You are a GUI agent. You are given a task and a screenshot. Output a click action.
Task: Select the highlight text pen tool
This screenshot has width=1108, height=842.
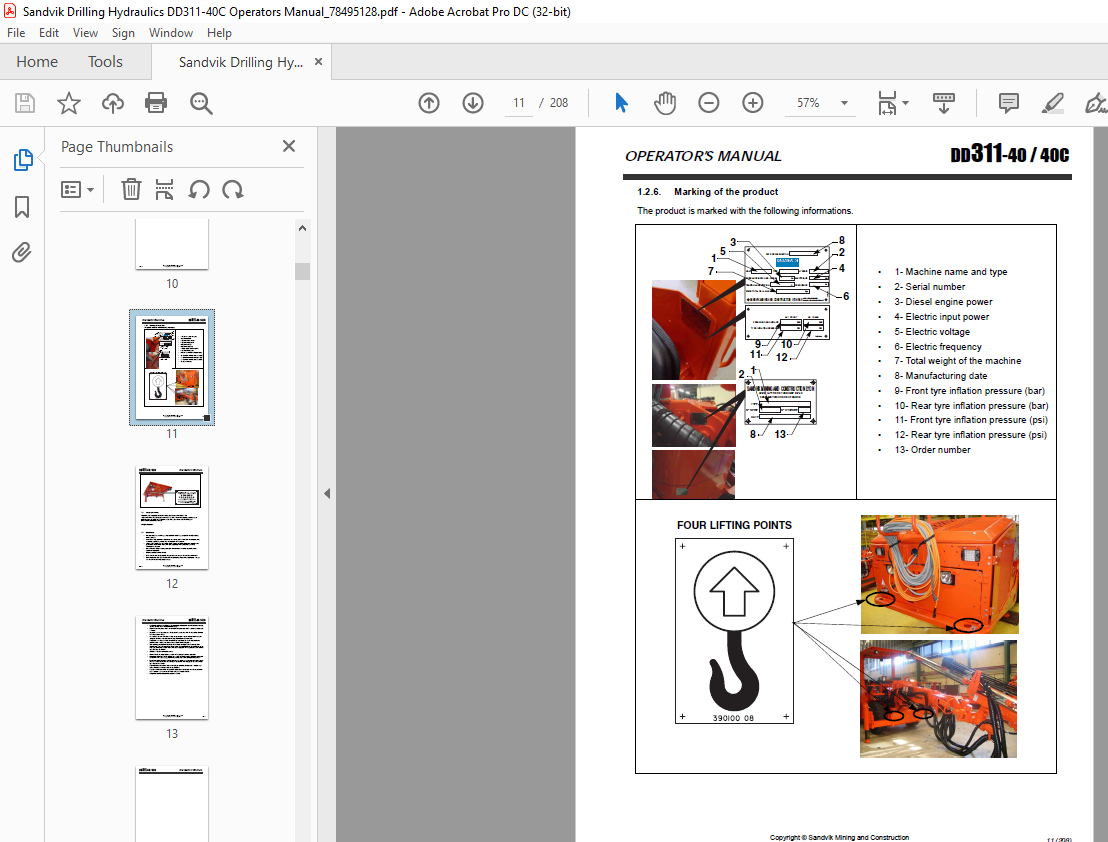[1052, 103]
